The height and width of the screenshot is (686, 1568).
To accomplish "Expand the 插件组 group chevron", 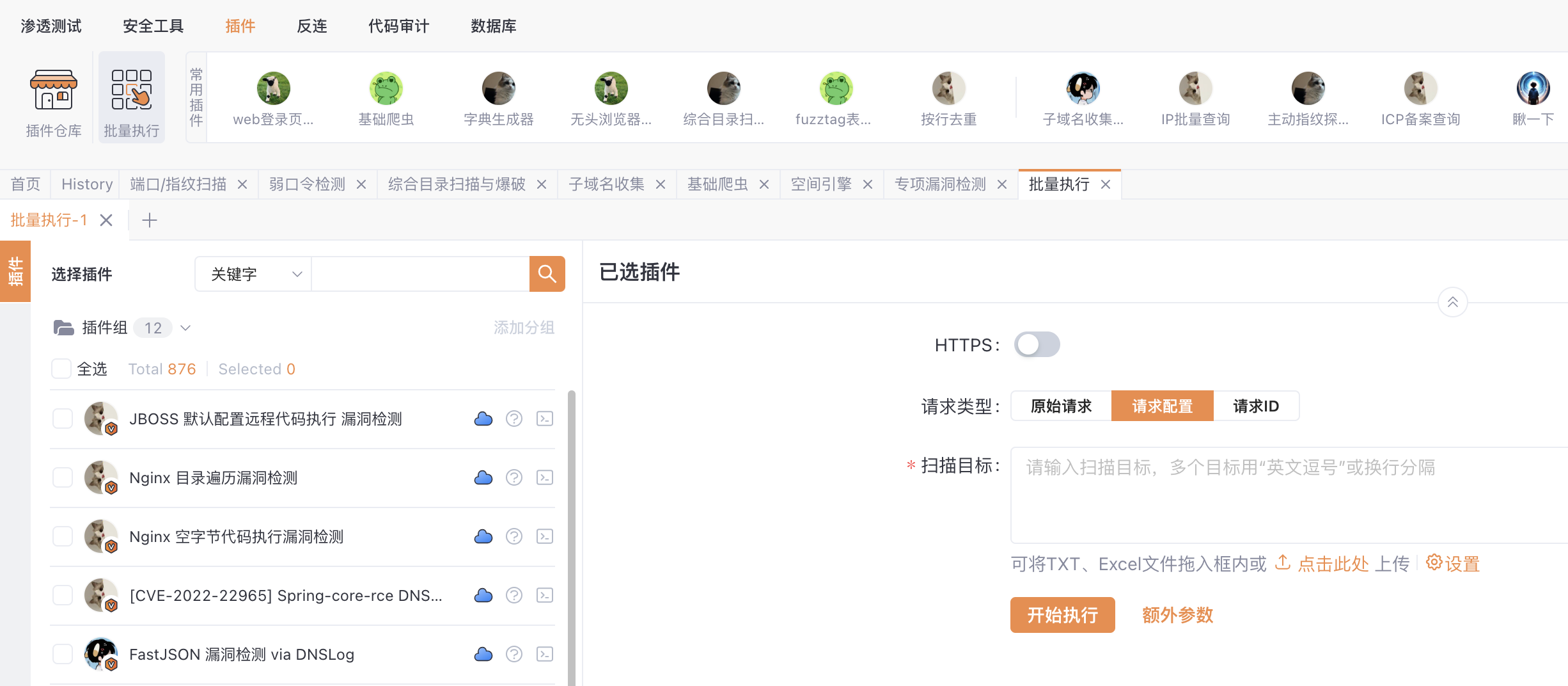I will [185, 328].
